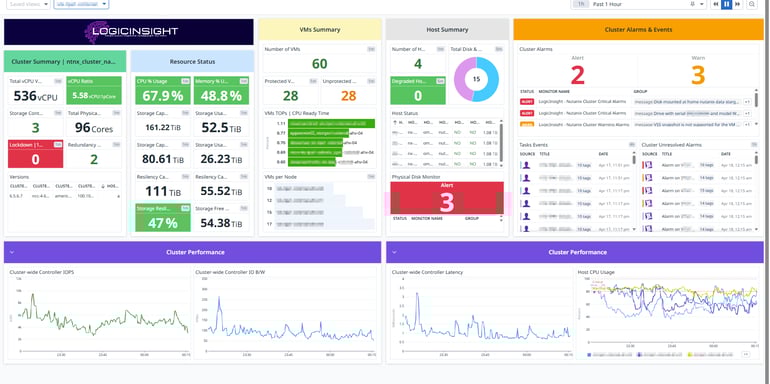This screenshot has width=770, height=384.
Task: Toggle the yellow host legend in Host CPU Usage
Action: click(x=710, y=354)
